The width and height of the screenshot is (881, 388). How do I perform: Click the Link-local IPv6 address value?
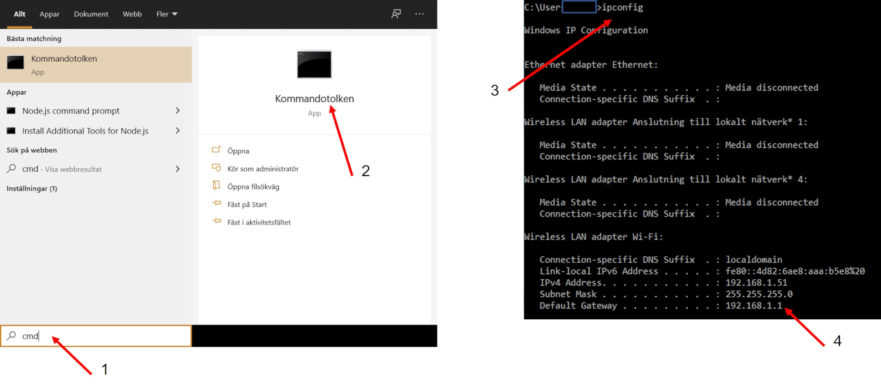click(796, 271)
